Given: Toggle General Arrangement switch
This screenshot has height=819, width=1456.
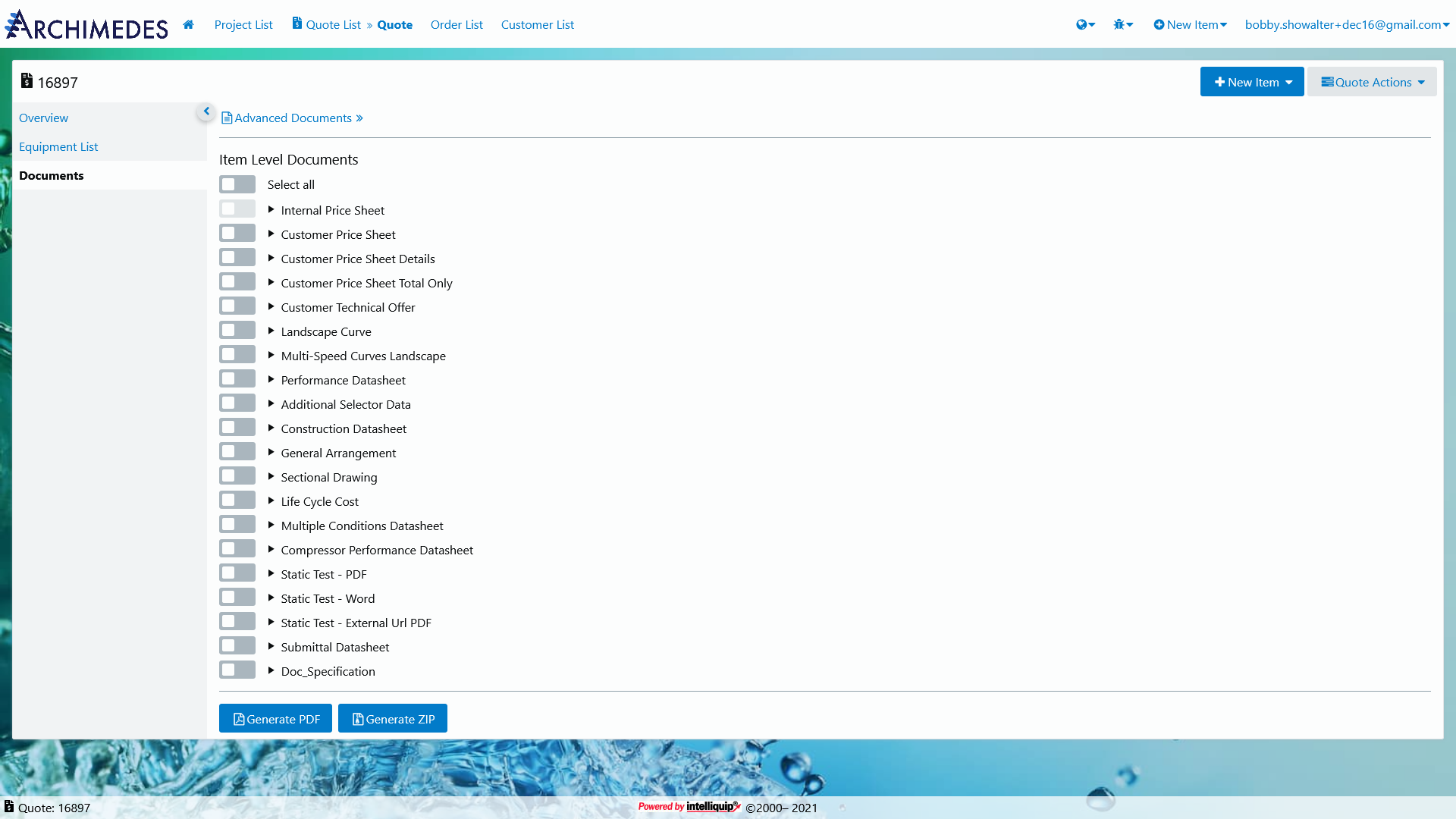Looking at the screenshot, I should [x=237, y=451].
